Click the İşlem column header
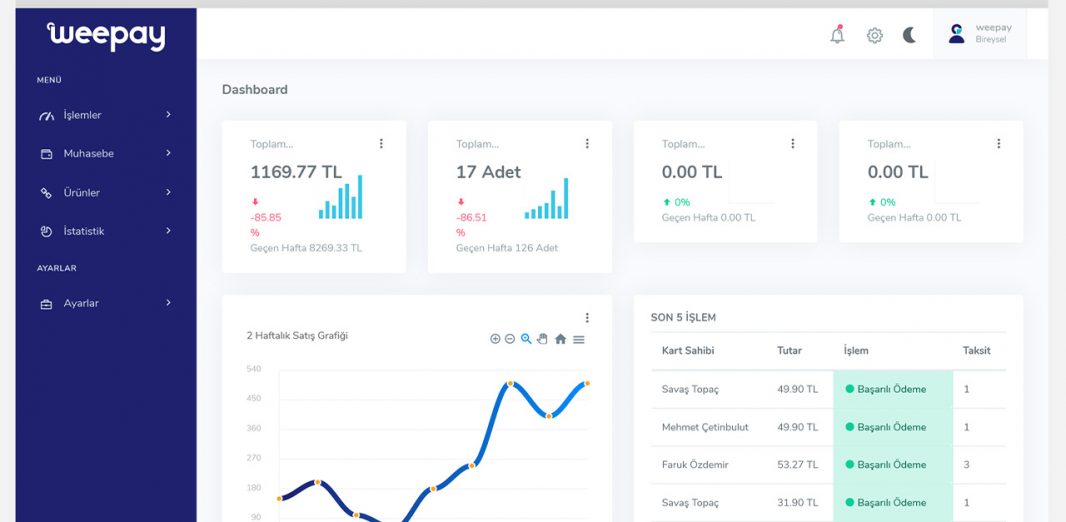The width and height of the screenshot is (1066, 522). click(856, 351)
